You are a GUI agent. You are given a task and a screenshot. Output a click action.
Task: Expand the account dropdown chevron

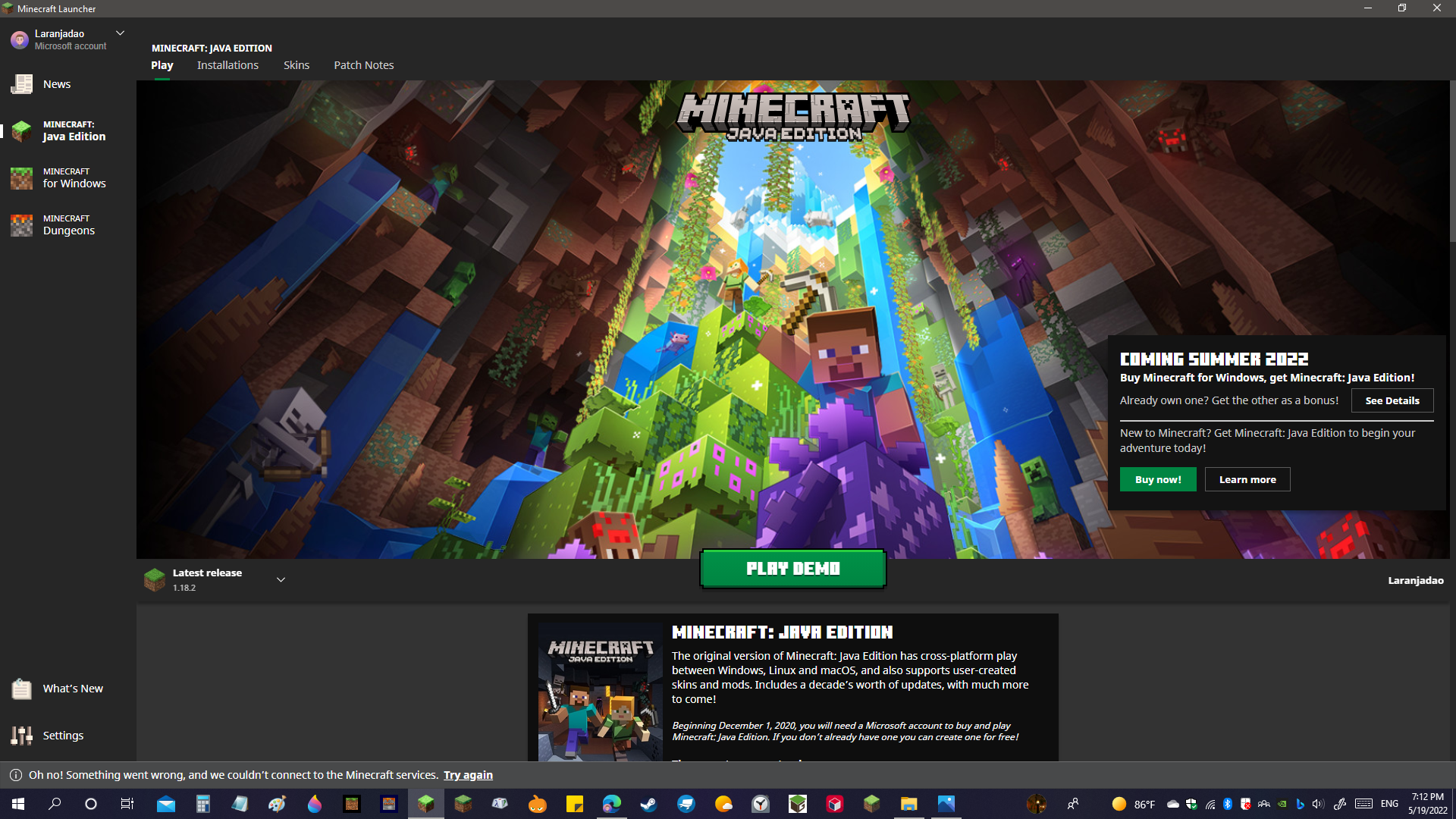(x=120, y=33)
